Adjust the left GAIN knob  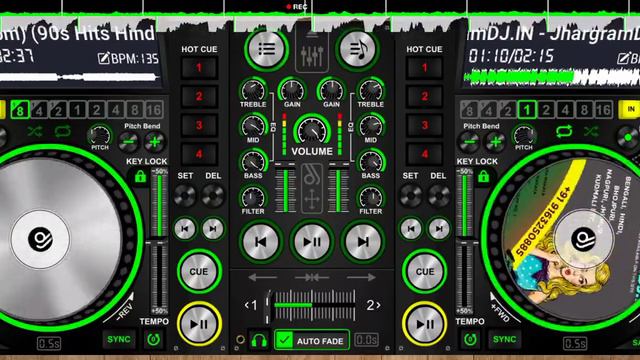coord(292,90)
